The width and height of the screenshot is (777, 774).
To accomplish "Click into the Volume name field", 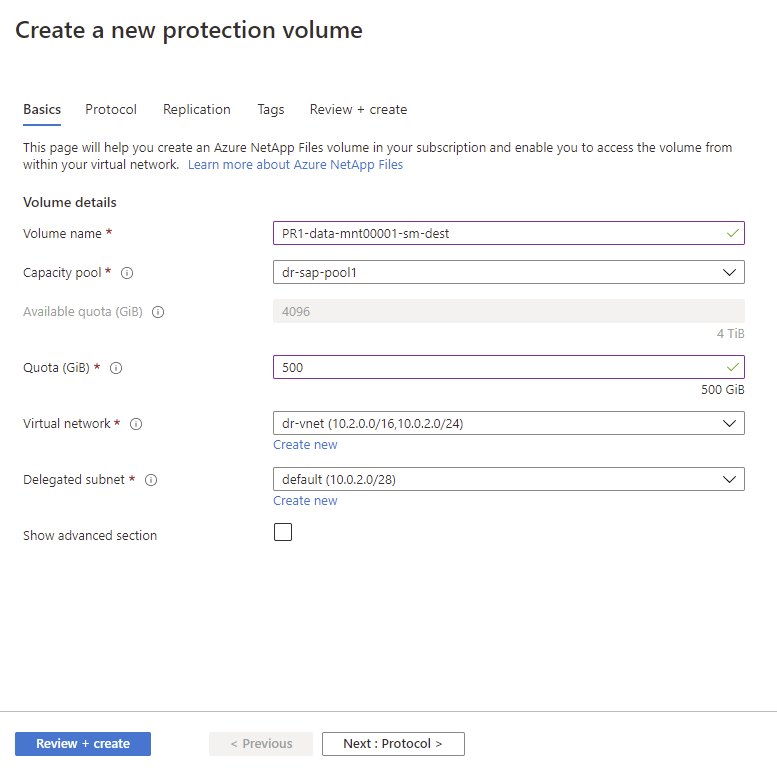I will coord(500,233).
